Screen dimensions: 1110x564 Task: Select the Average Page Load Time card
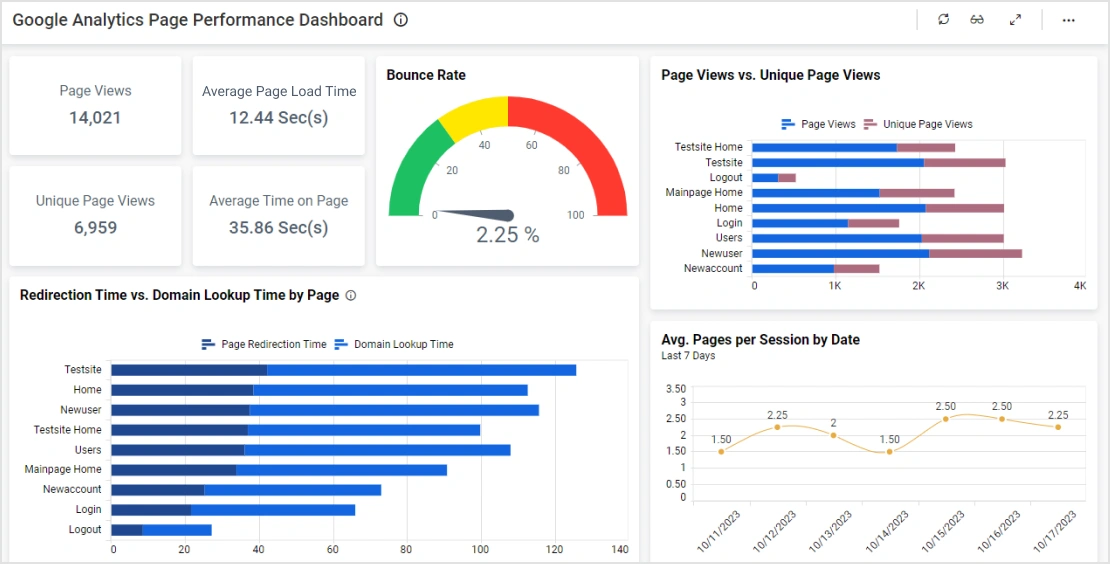tap(278, 105)
